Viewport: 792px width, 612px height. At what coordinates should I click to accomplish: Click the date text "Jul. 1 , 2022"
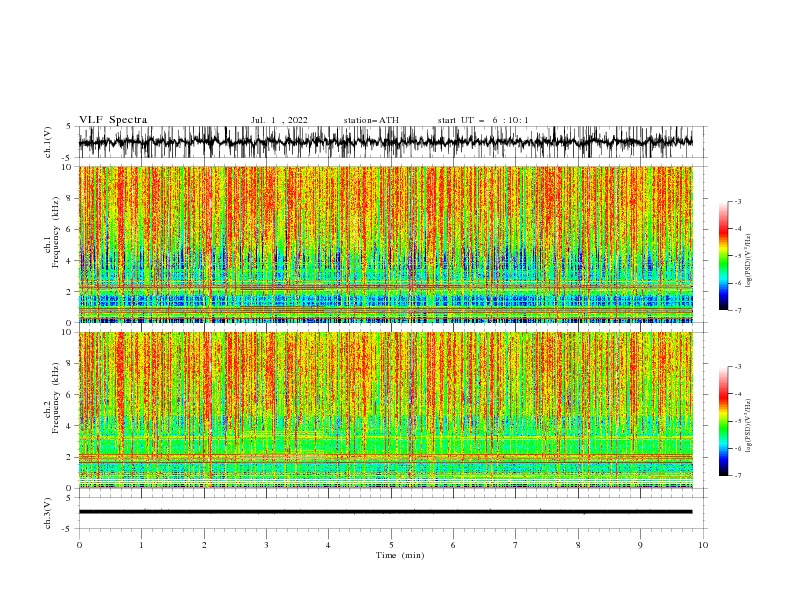279,120
